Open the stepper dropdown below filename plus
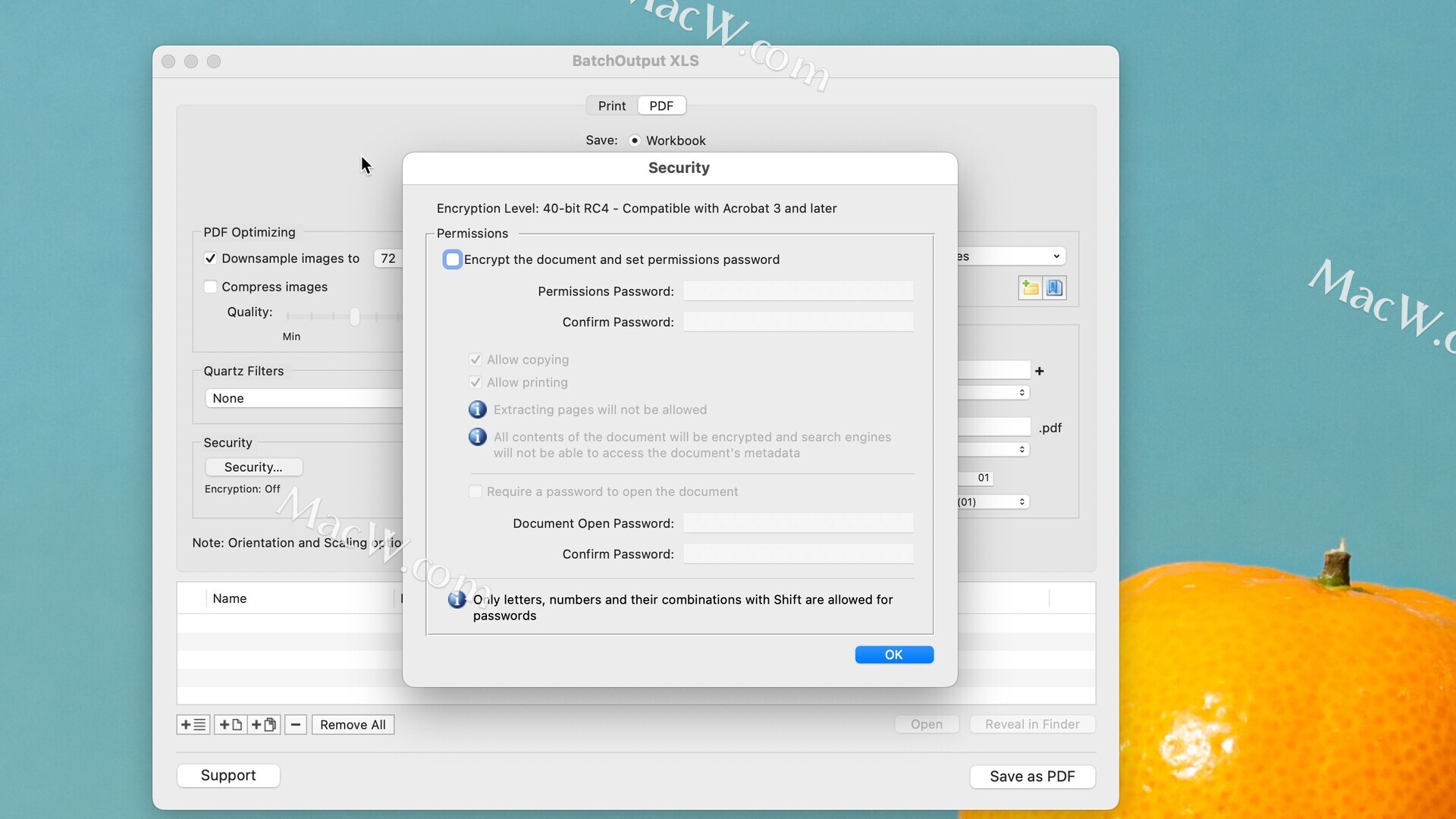 pyautogui.click(x=993, y=392)
